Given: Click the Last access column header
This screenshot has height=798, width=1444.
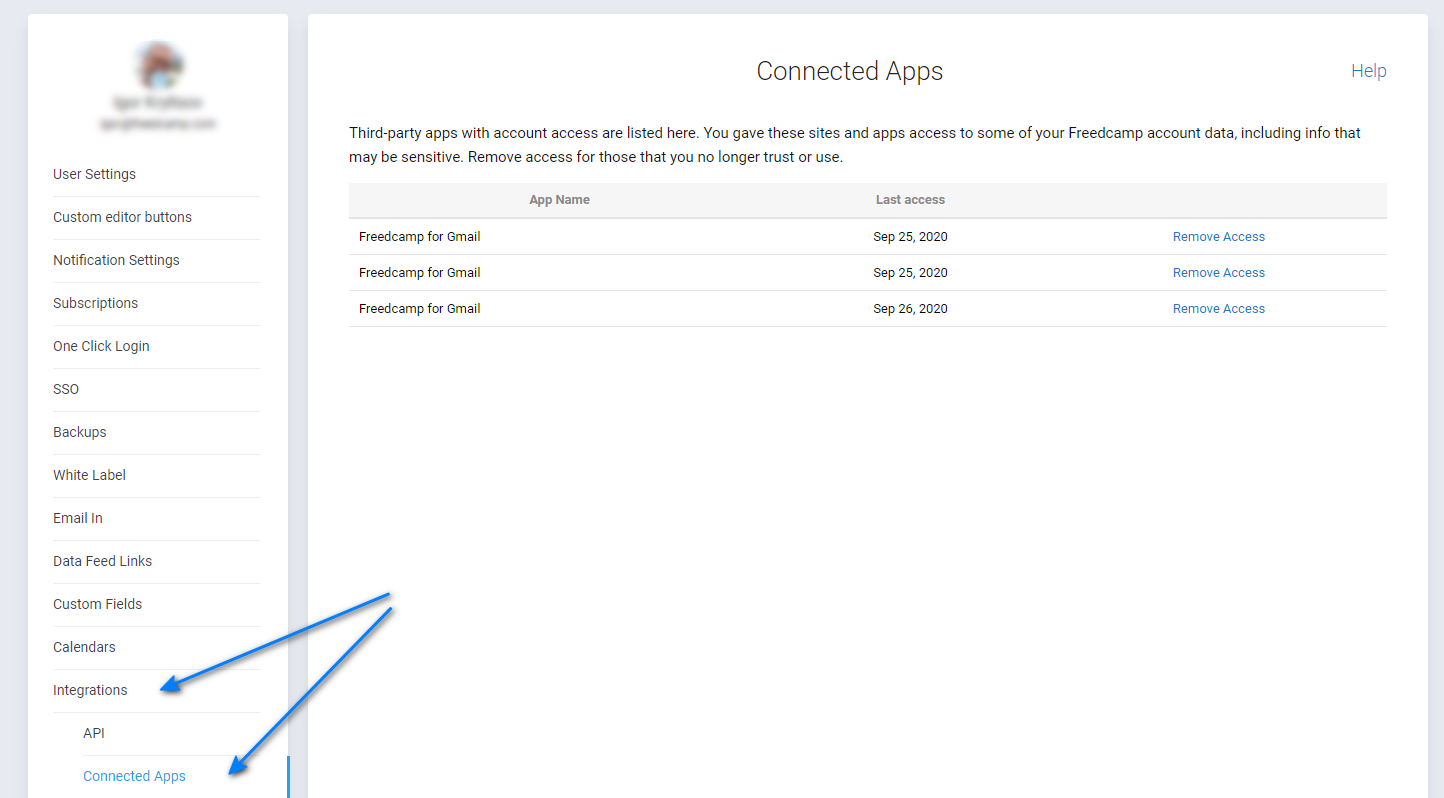Looking at the screenshot, I should pos(910,200).
